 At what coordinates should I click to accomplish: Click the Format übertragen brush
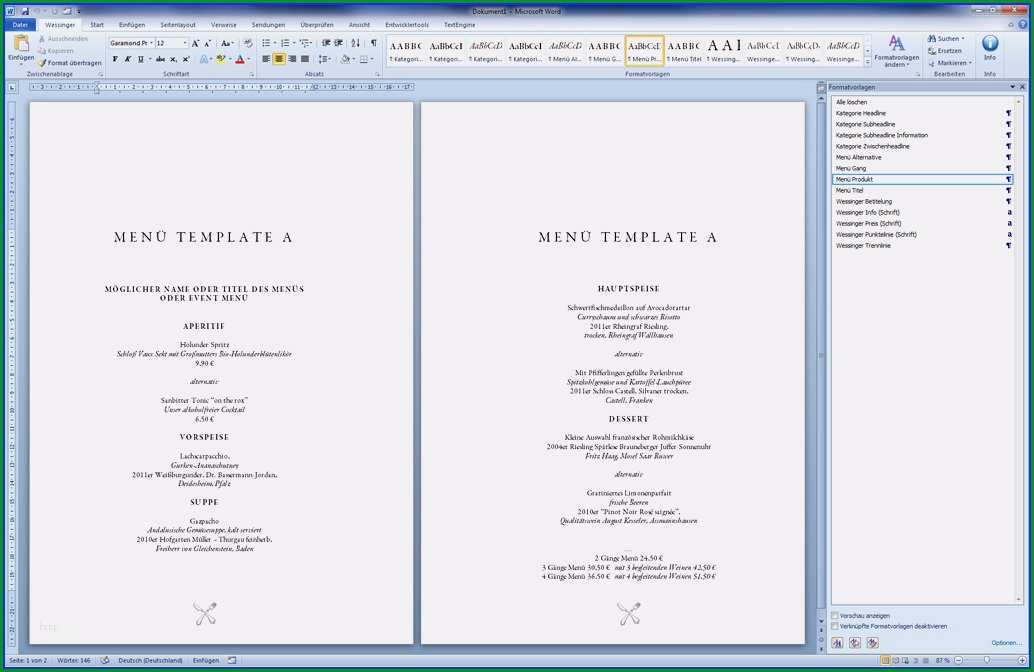pos(70,63)
